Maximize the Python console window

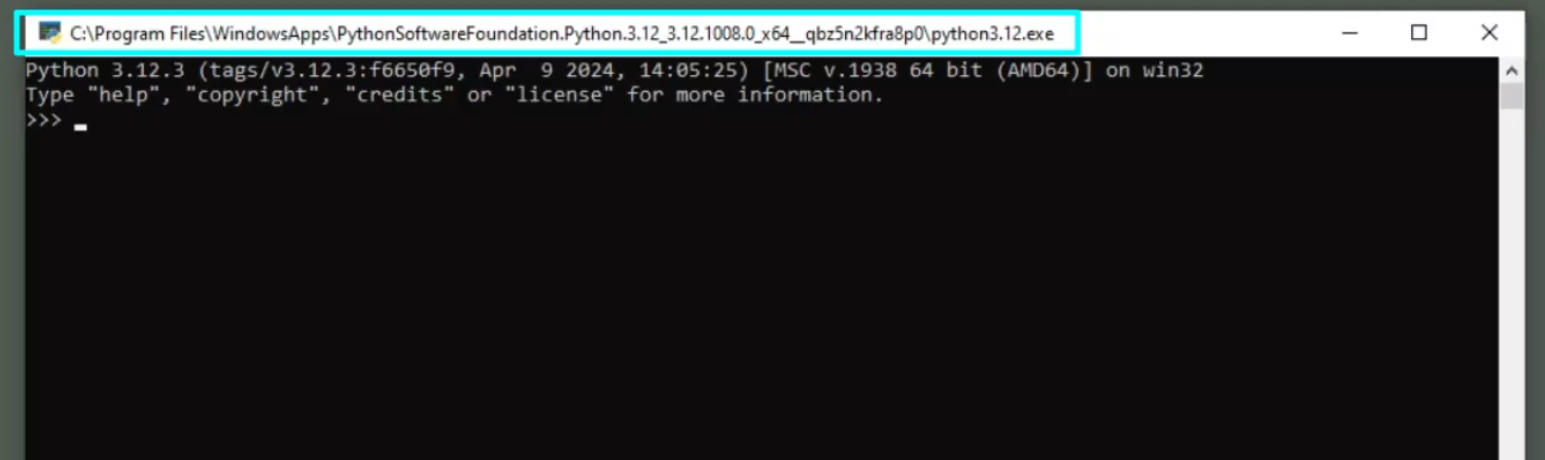point(1418,33)
